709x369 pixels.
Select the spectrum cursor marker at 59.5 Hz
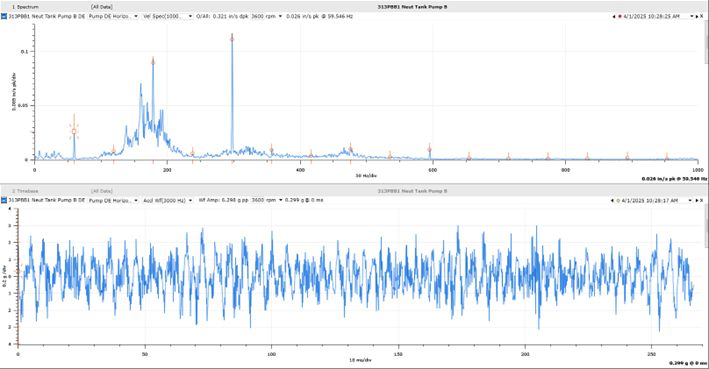click(74, 132)
